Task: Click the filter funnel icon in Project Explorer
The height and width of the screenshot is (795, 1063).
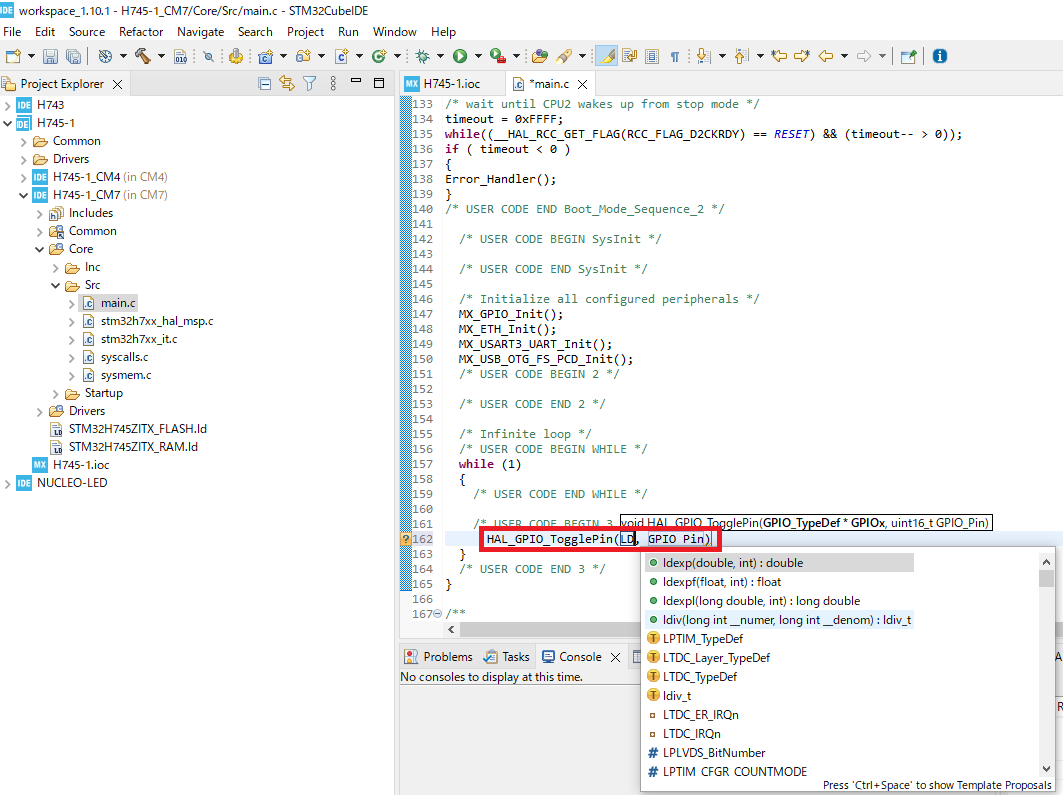Action: pyautogui.click(x=310, y=83)
